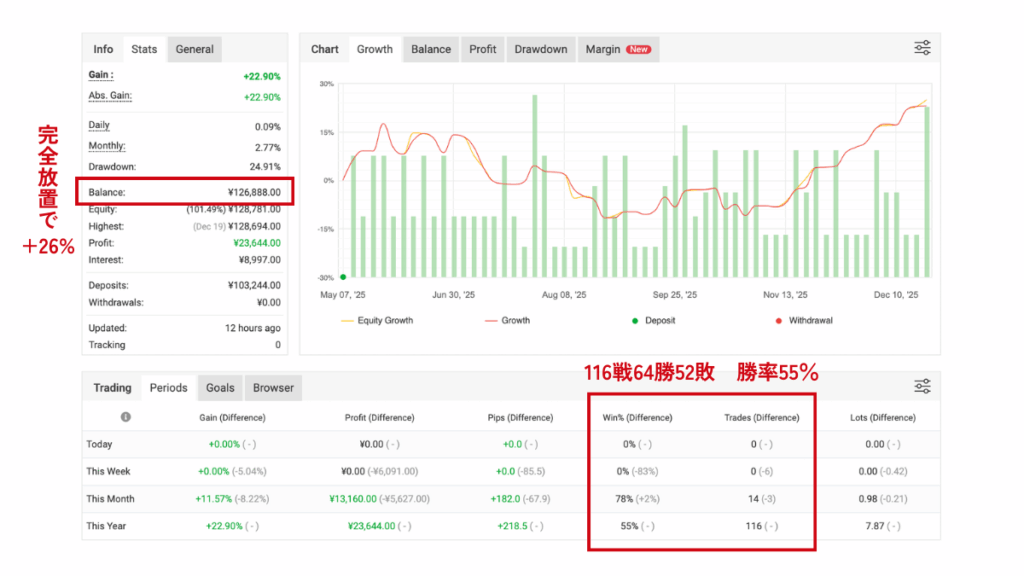Open settings sliders icon above periods table
This screenshot has height=576, width=1024.
coord(922,386)
